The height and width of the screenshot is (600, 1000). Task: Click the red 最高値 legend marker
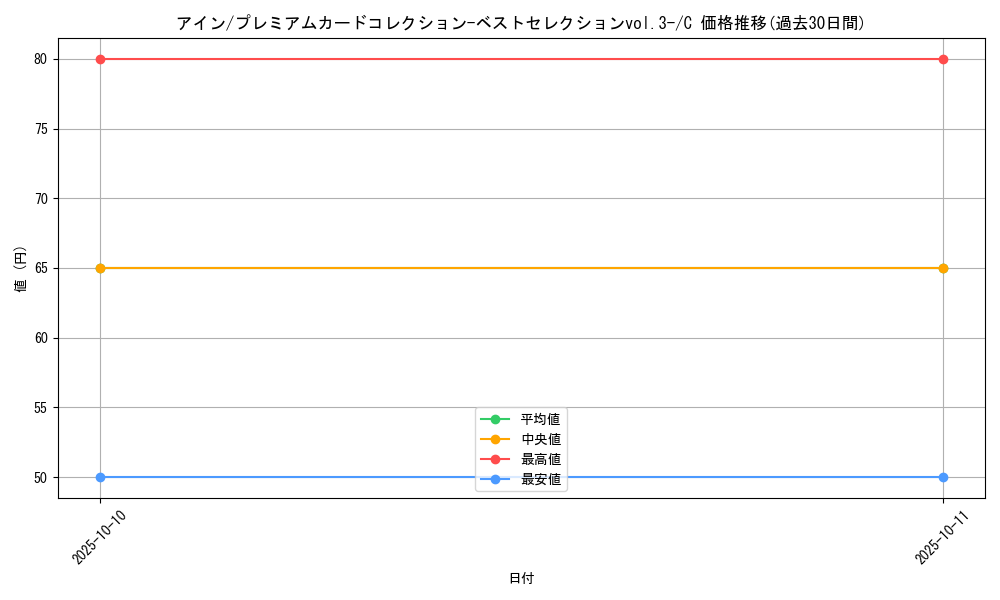pos(495,459)
